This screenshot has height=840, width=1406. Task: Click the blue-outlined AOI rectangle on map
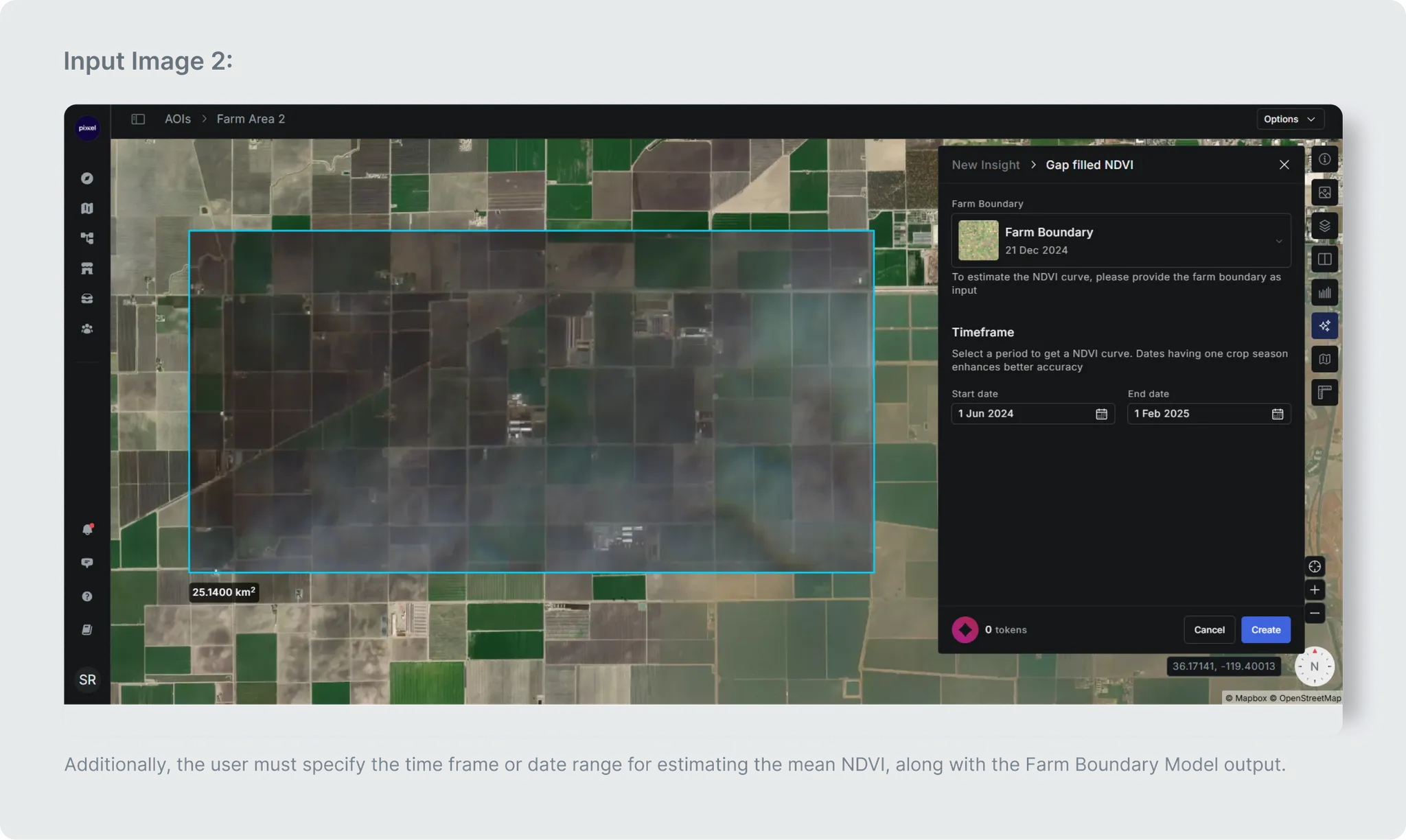pos(531,401)
